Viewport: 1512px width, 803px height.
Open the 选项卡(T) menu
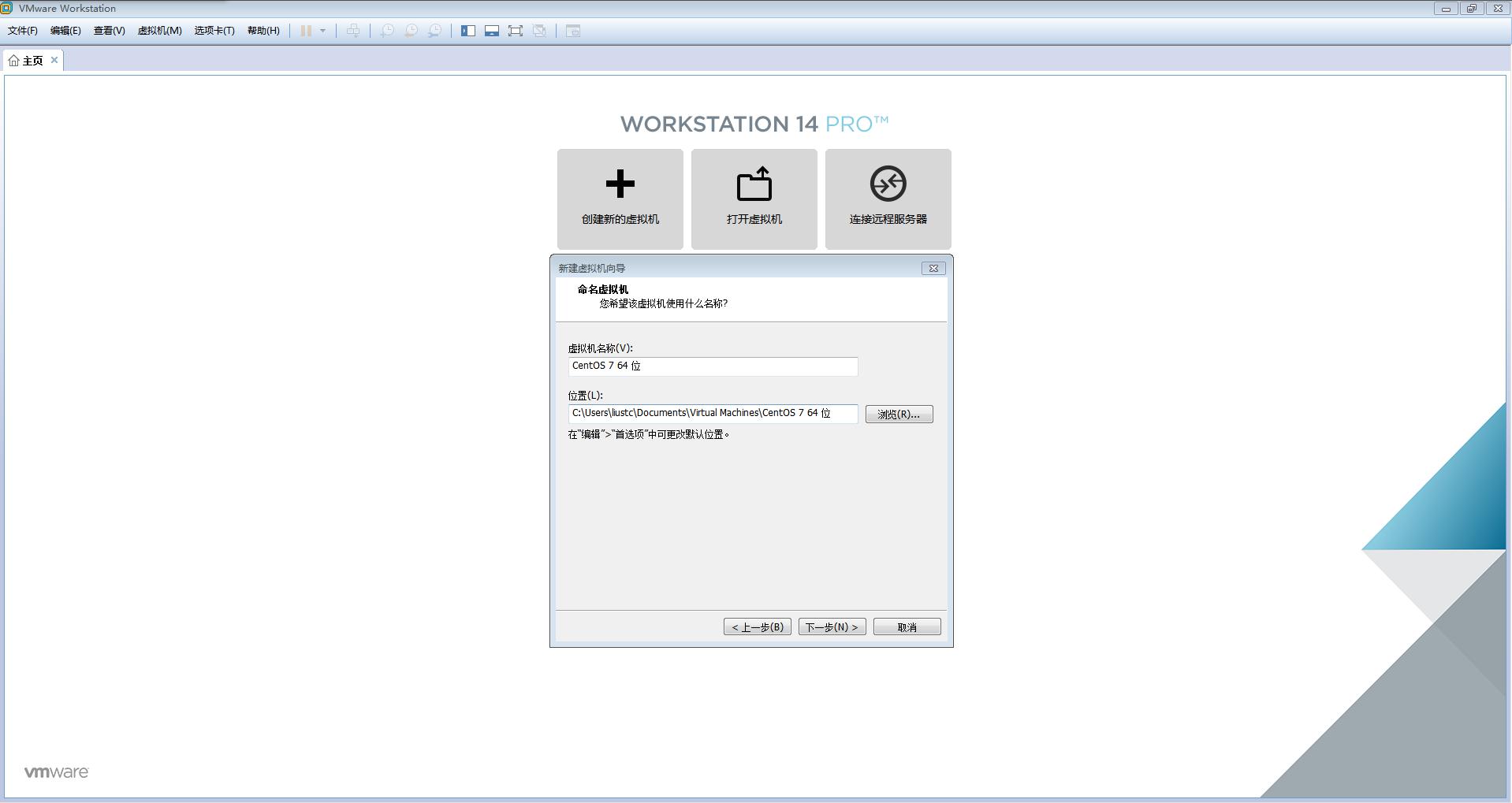click(x=214, y=31)
